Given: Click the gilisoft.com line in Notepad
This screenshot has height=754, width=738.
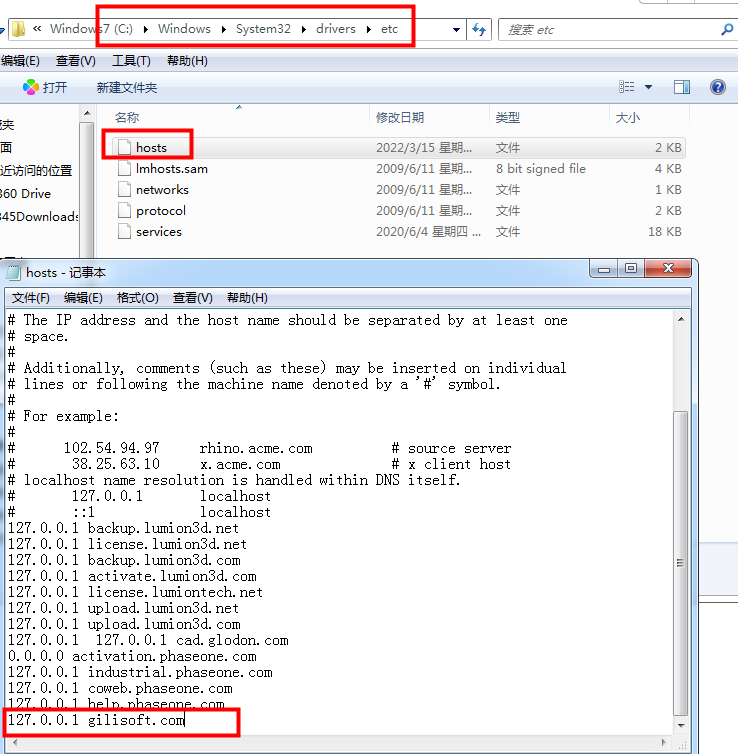Looking at the screenshot, I should 96,720.
